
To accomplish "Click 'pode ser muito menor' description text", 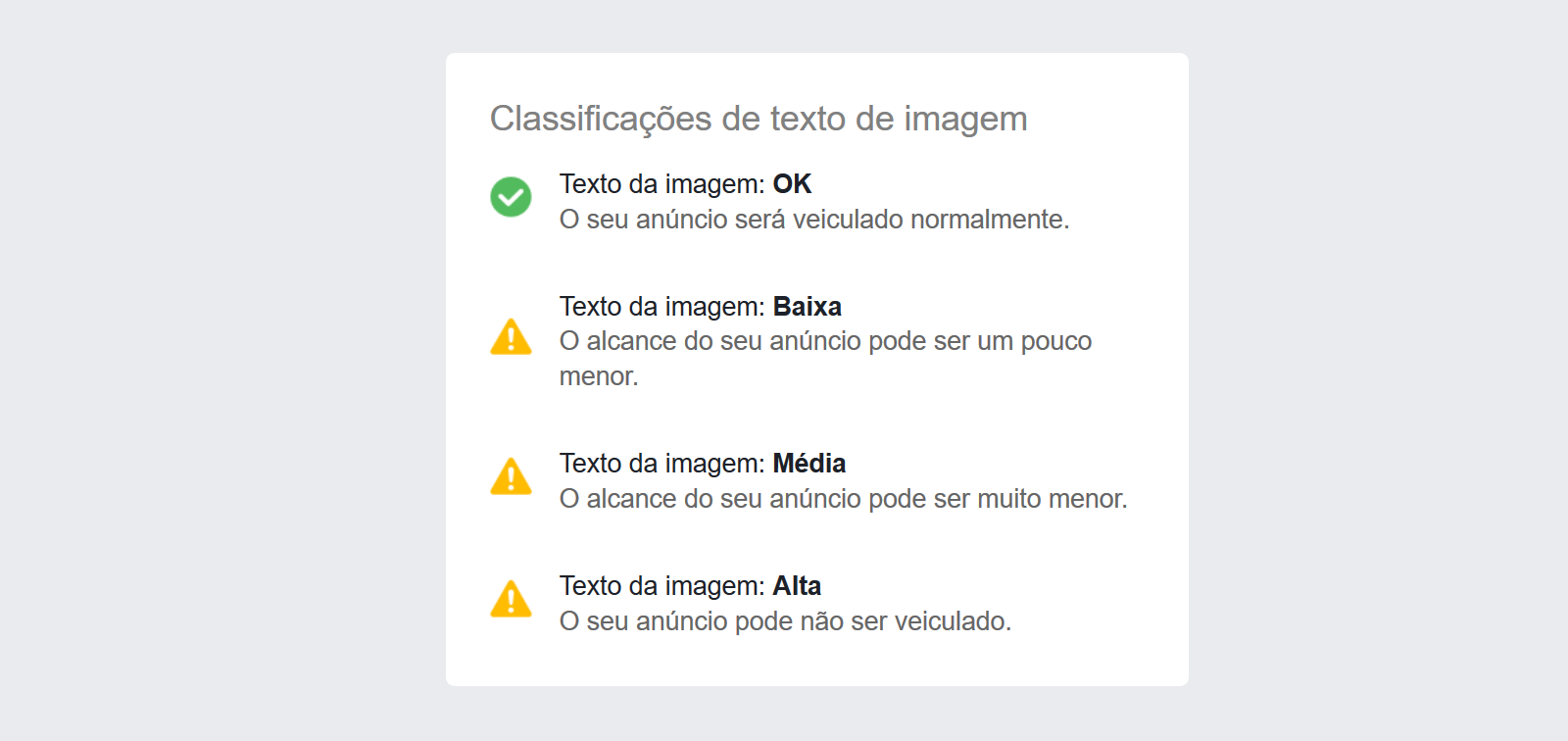I will pyautogui.click(x=998, y=499).
